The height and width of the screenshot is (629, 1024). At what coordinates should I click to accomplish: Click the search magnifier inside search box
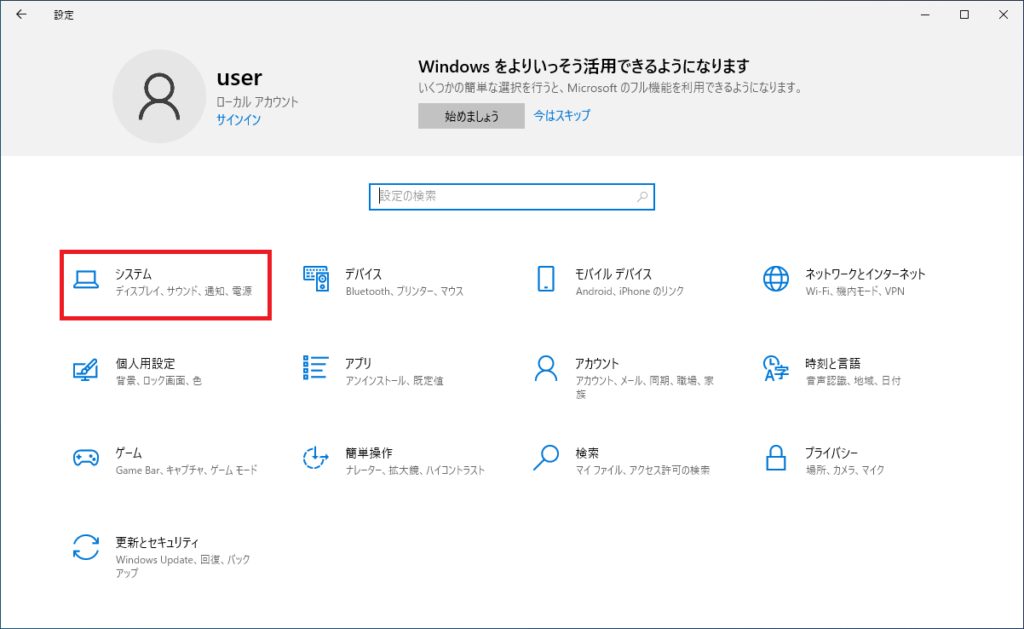(x=642, y=197)
